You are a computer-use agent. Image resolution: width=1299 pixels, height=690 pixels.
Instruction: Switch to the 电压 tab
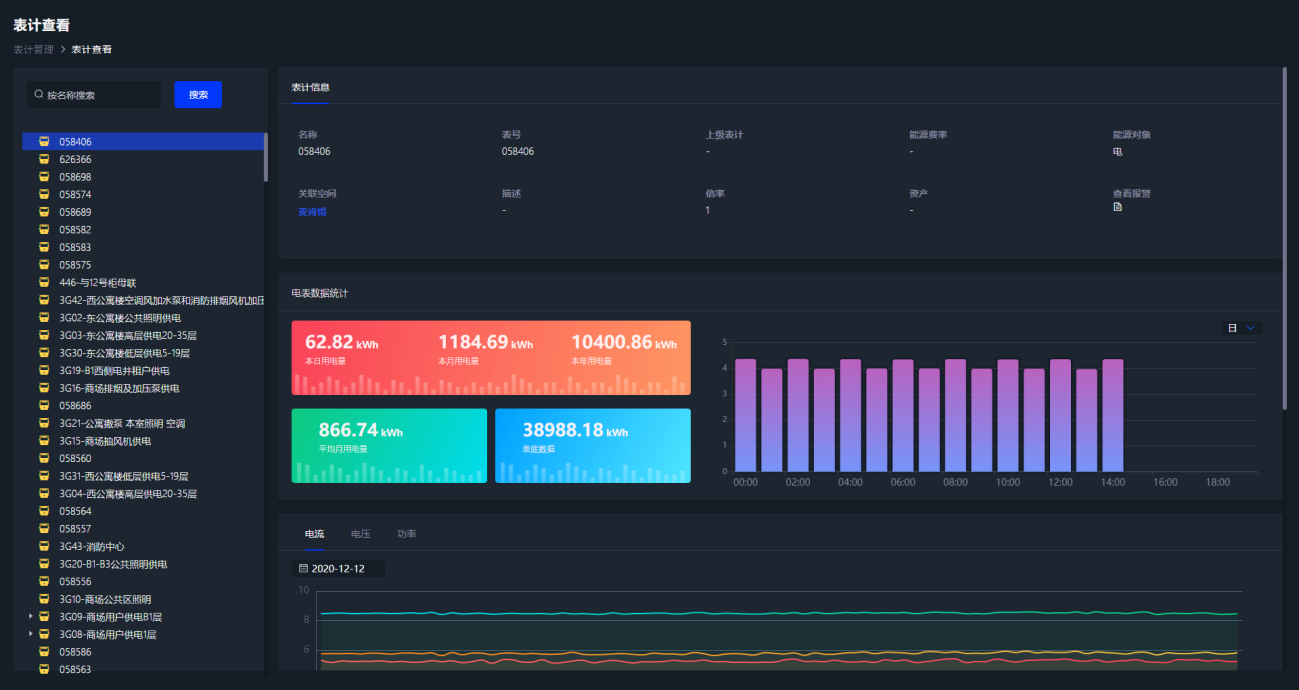click(x=360, y=534)
